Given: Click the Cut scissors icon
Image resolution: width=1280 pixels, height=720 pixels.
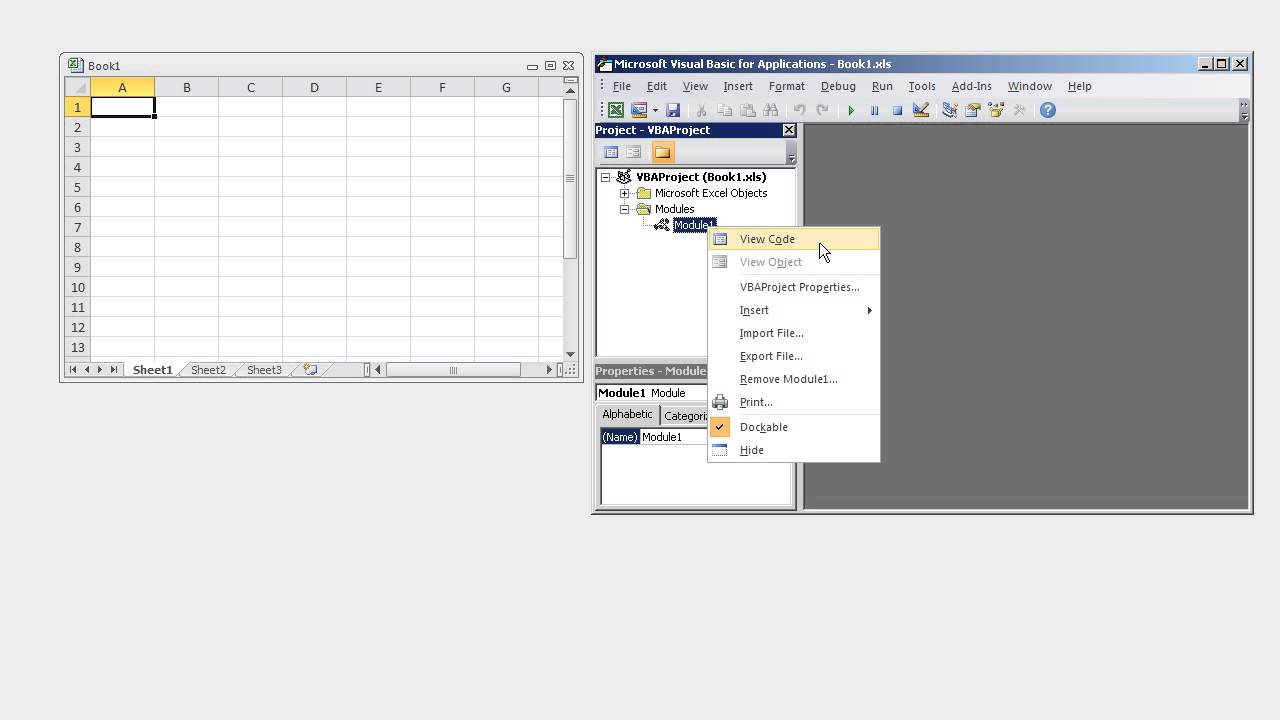Looking at the screenshot, I should 702,110.
